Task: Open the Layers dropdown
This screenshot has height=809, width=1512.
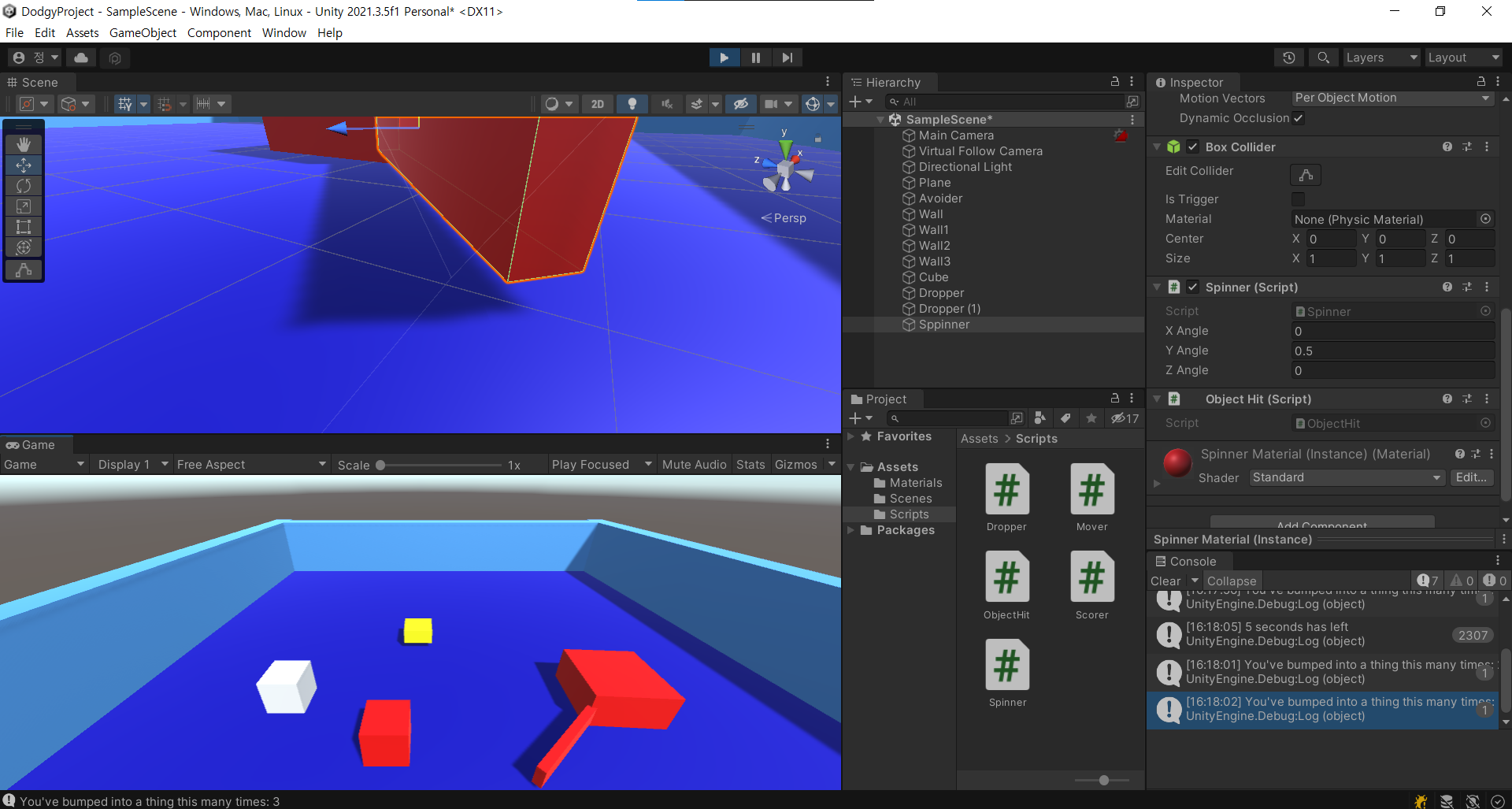Action: coord(1381,58)
